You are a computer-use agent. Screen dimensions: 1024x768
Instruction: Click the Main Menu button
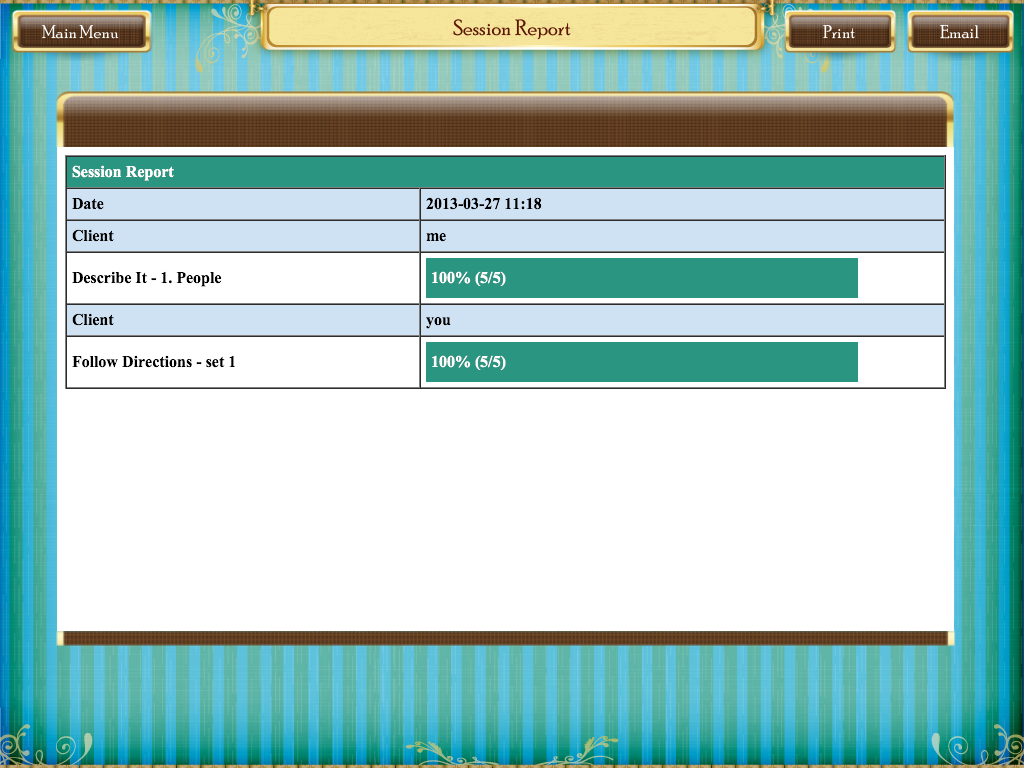[x=81, y=31]
